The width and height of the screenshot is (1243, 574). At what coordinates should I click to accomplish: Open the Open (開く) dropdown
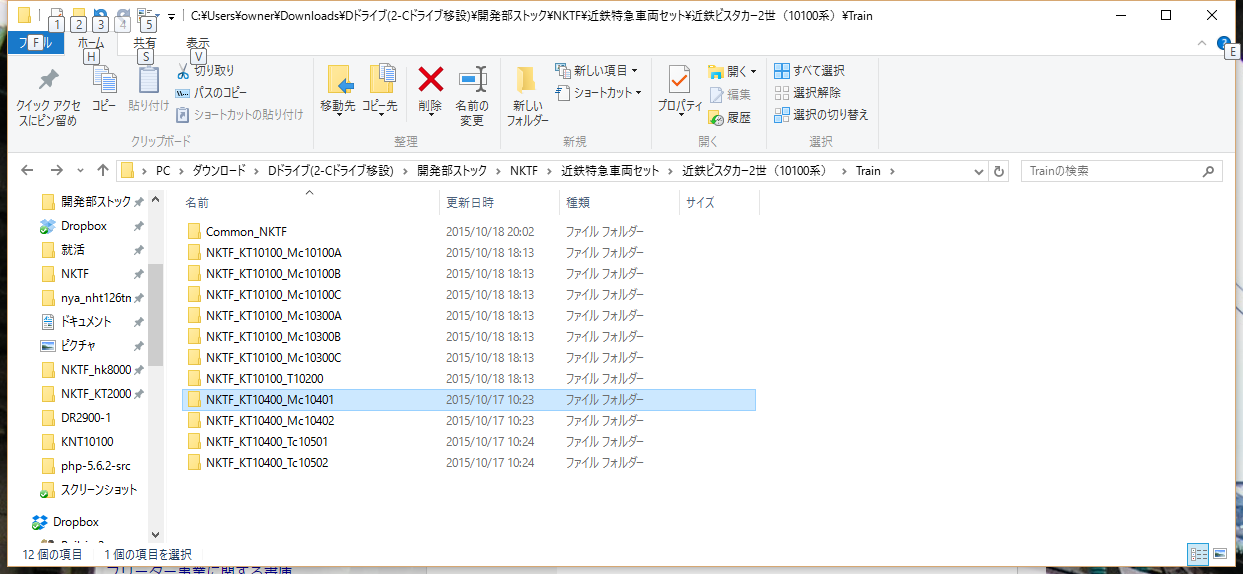click(733, 72)
